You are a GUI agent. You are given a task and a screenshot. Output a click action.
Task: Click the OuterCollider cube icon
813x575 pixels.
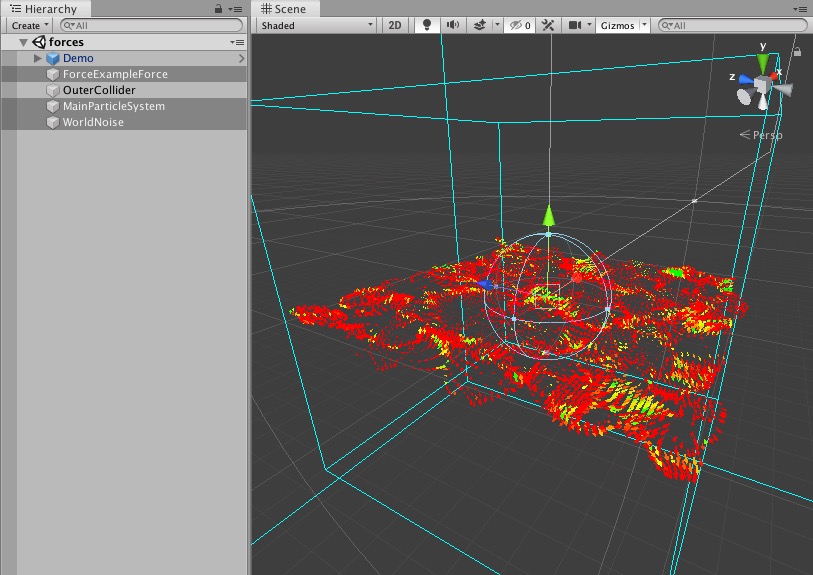[53, 90]
